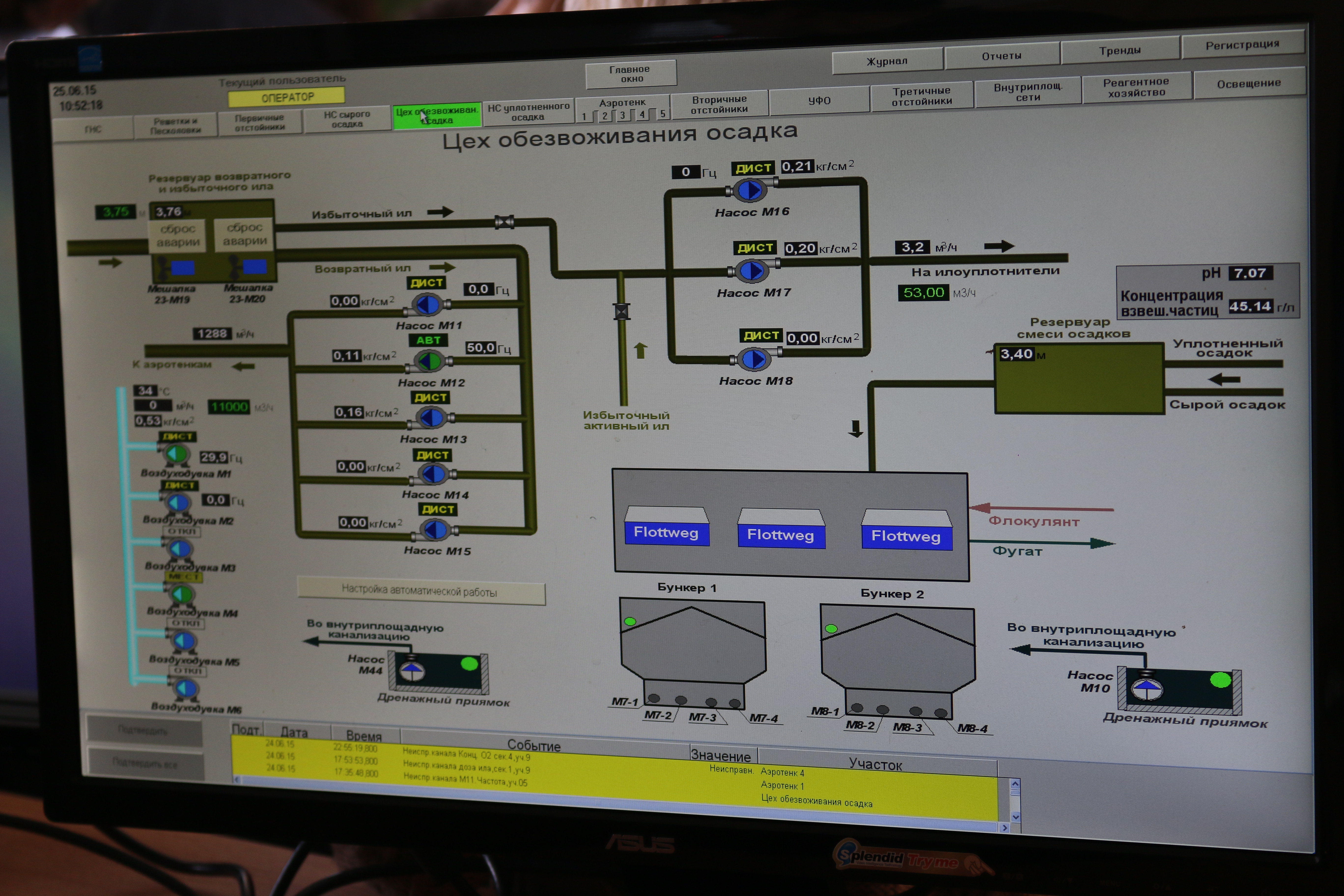The image size is (1344, 896).
Task: Click the left сброс аварии reset button
Action: [x=178, y=236]
